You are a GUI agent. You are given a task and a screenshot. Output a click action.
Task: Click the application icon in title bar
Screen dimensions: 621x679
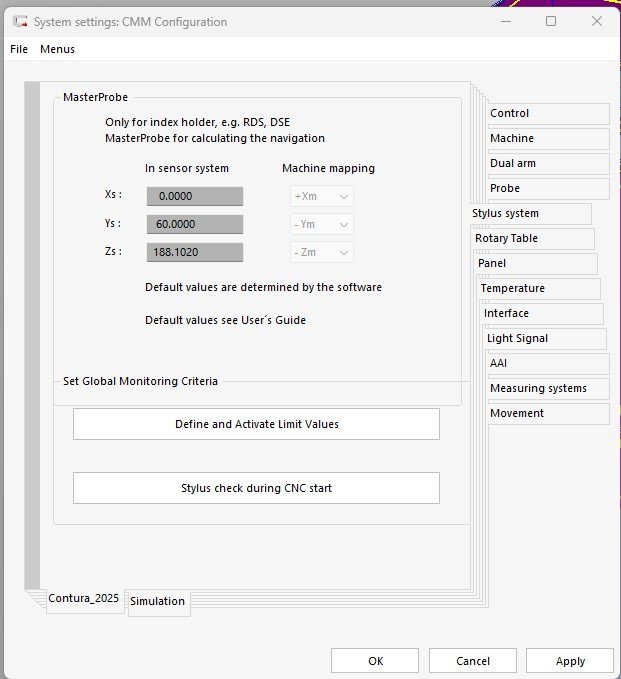[19, 21]
